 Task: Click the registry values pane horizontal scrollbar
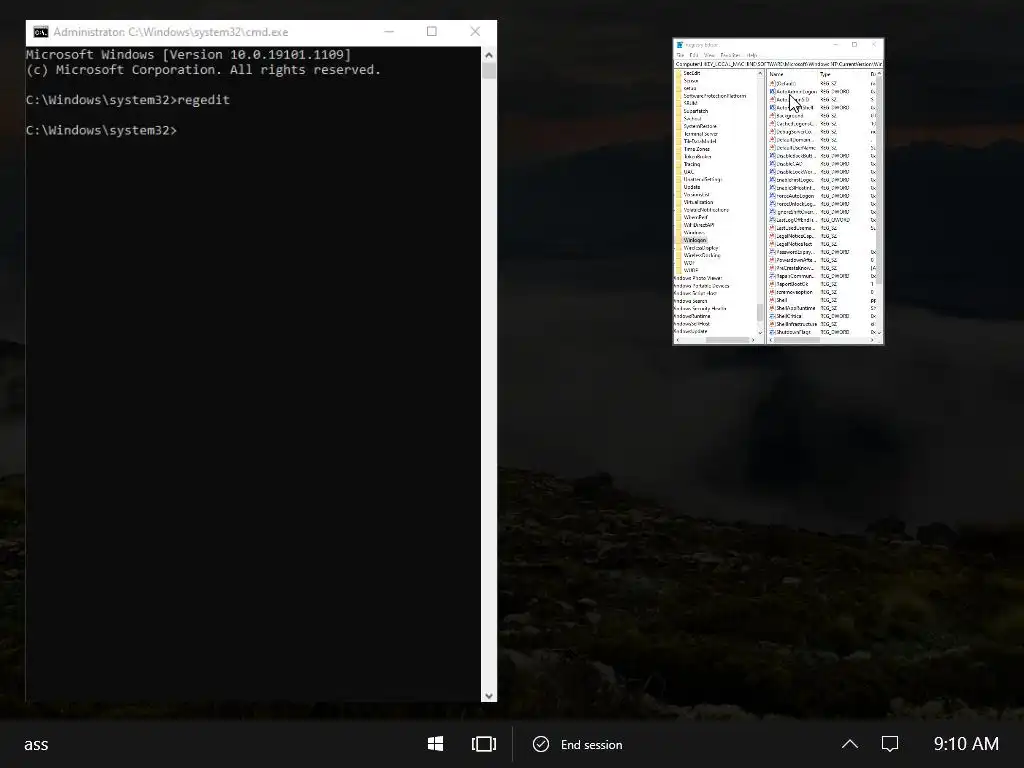[797, 340]
